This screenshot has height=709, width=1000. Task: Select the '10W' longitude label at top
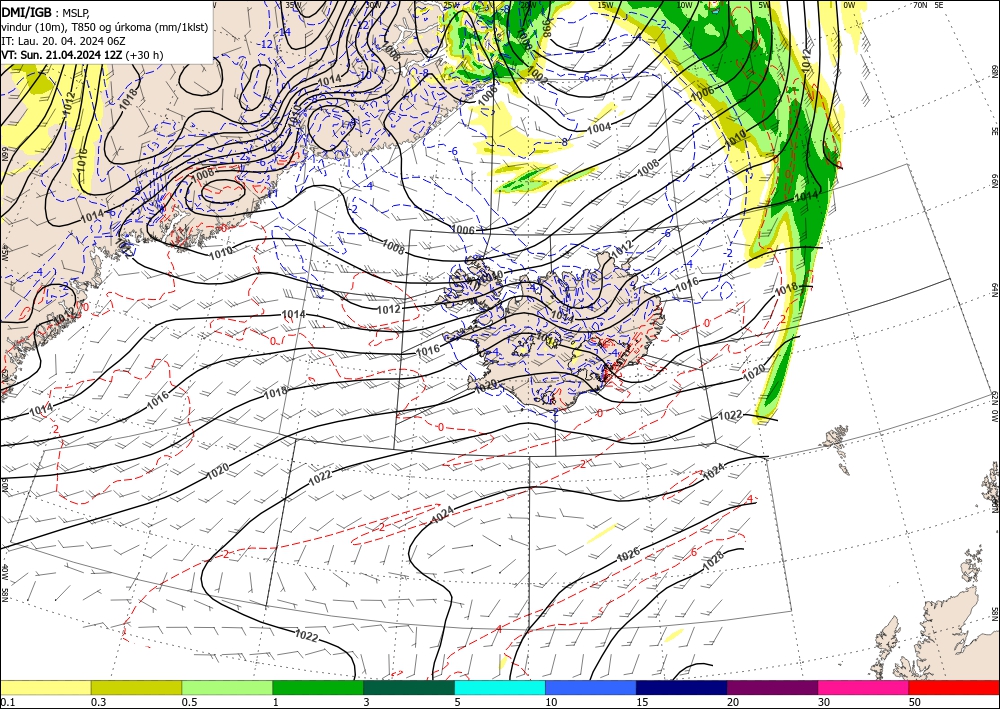click(x=684, y=4)
